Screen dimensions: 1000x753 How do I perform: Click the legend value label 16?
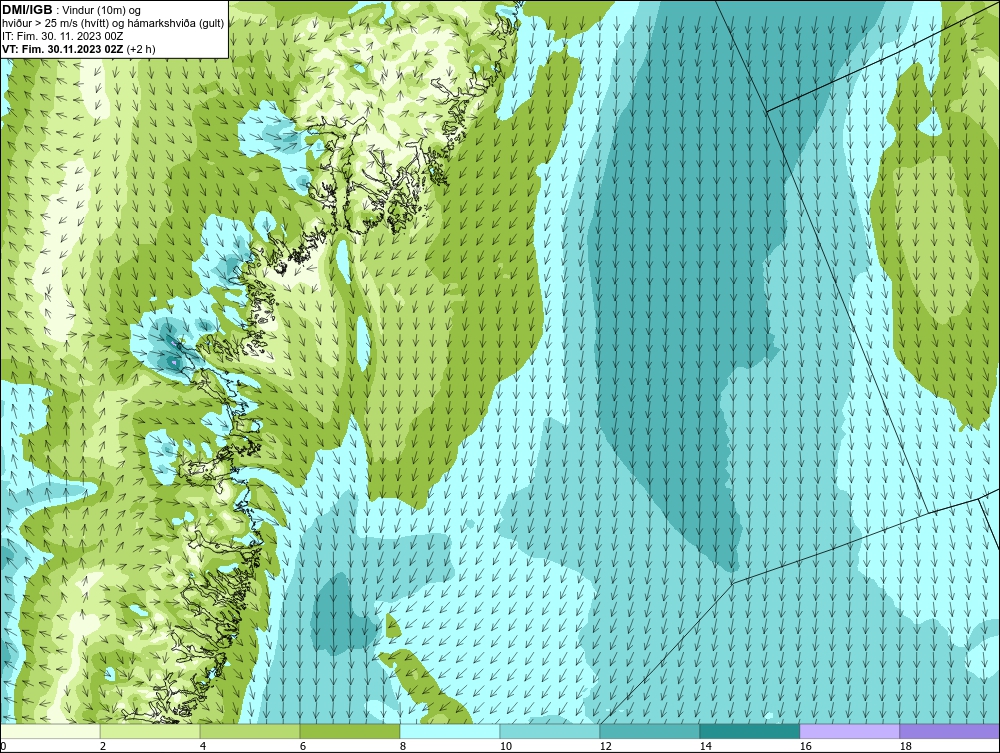[x=805, y=746]
